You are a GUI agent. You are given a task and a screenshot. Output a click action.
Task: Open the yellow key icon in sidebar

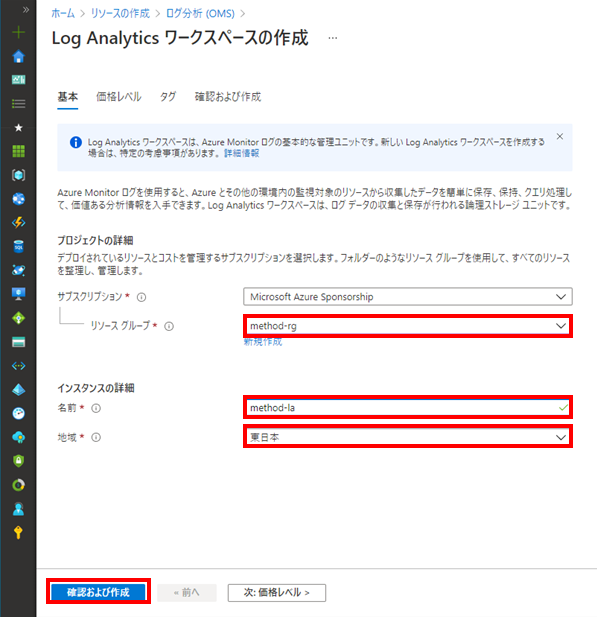(18, 532)
